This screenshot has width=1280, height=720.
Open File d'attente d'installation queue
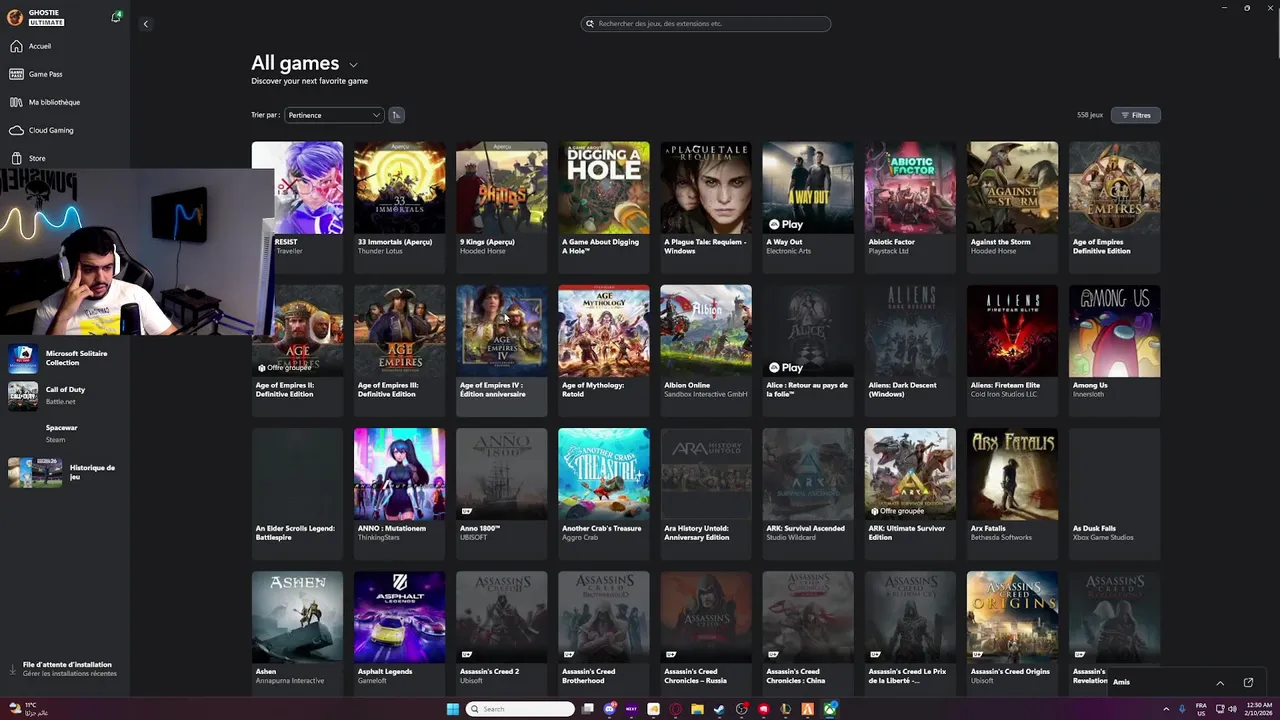point(65,668)
